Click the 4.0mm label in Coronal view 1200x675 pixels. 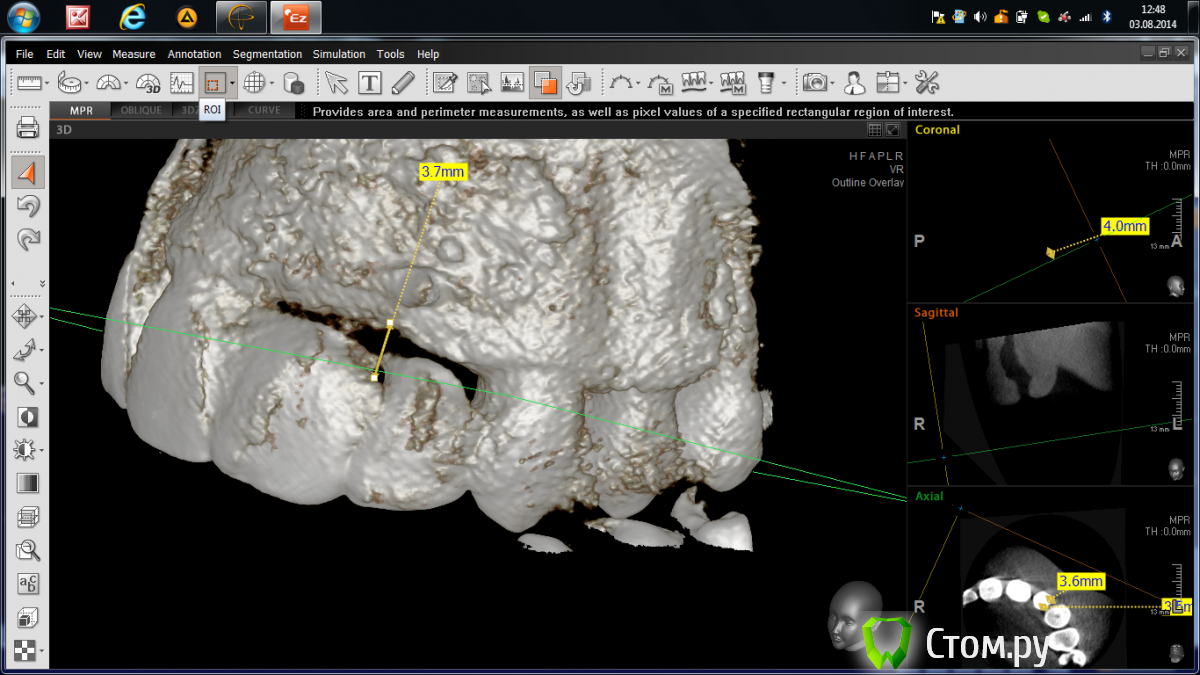[x=1124, y=227]
